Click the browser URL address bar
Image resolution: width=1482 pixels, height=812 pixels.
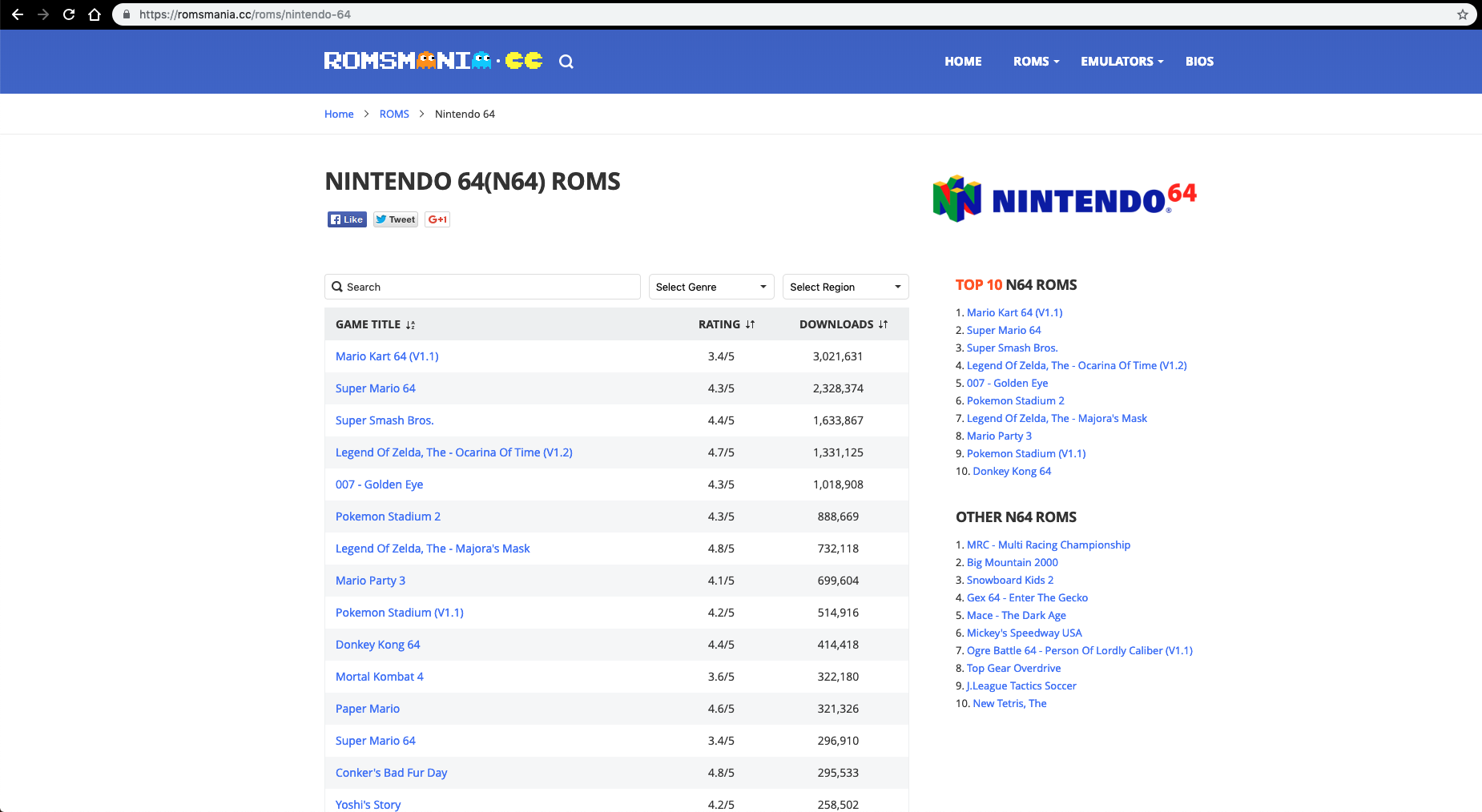(793, 14)
